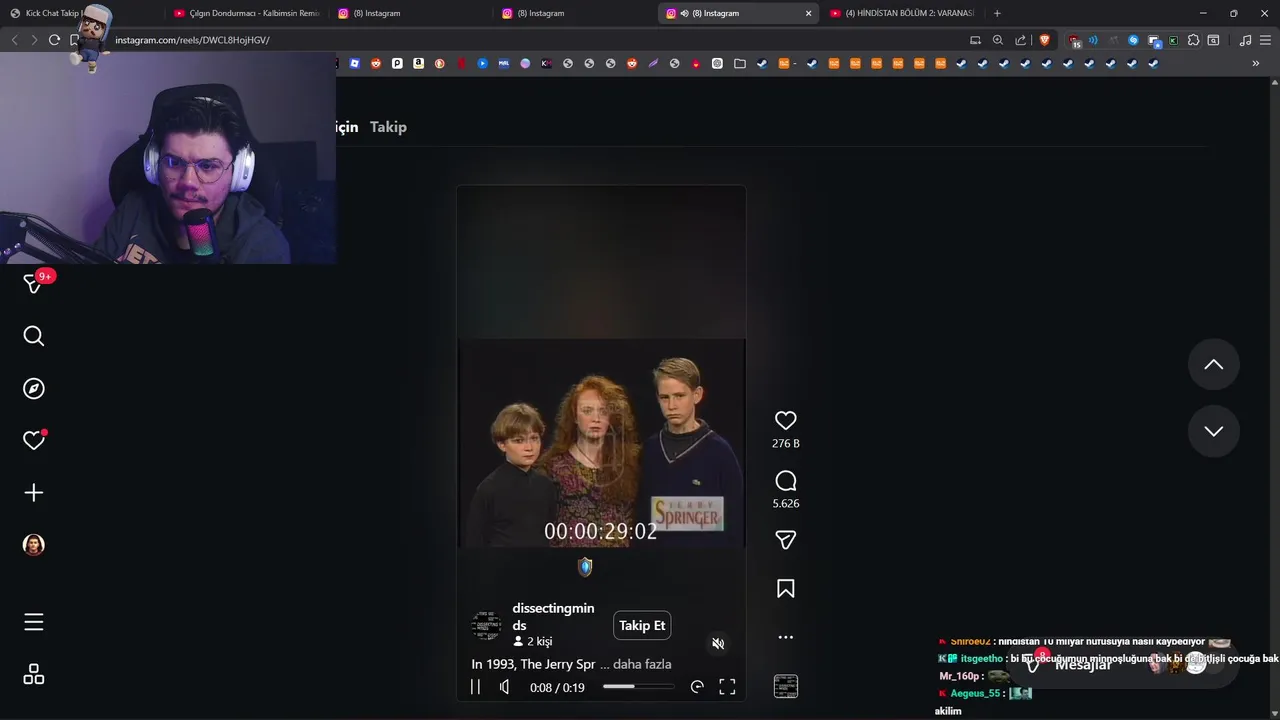Open the Brave main menu
This screenshot has height=720, width=1280.
[1265, 40]
